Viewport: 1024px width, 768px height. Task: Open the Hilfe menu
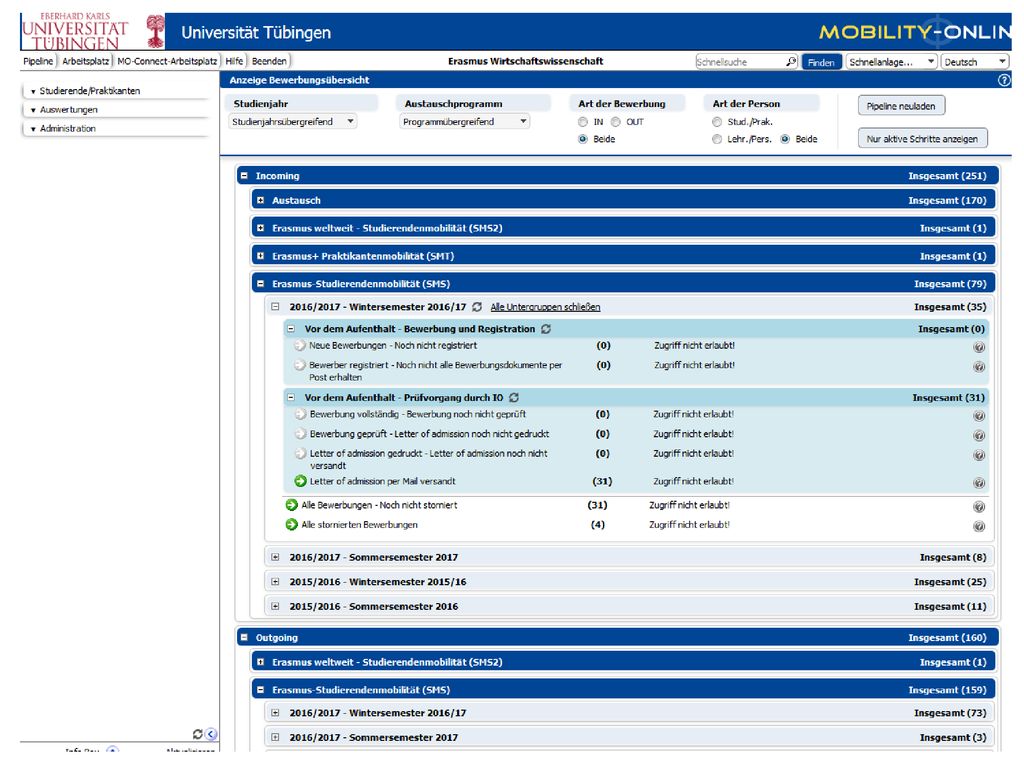pyautogui.click(x=234, y=61)
